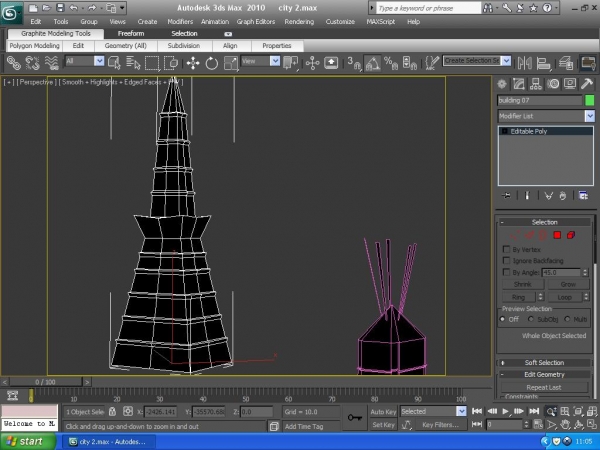
Task: Collapse the Edit Geometry rollout
Action: pos(544,375)
